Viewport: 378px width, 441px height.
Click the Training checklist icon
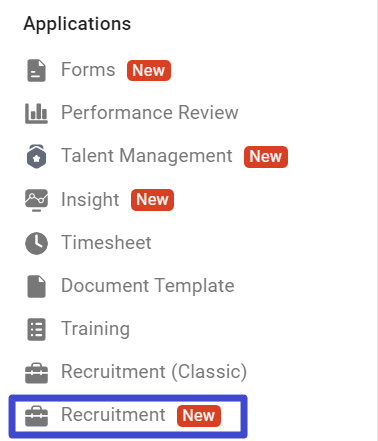tap(36, 329)
